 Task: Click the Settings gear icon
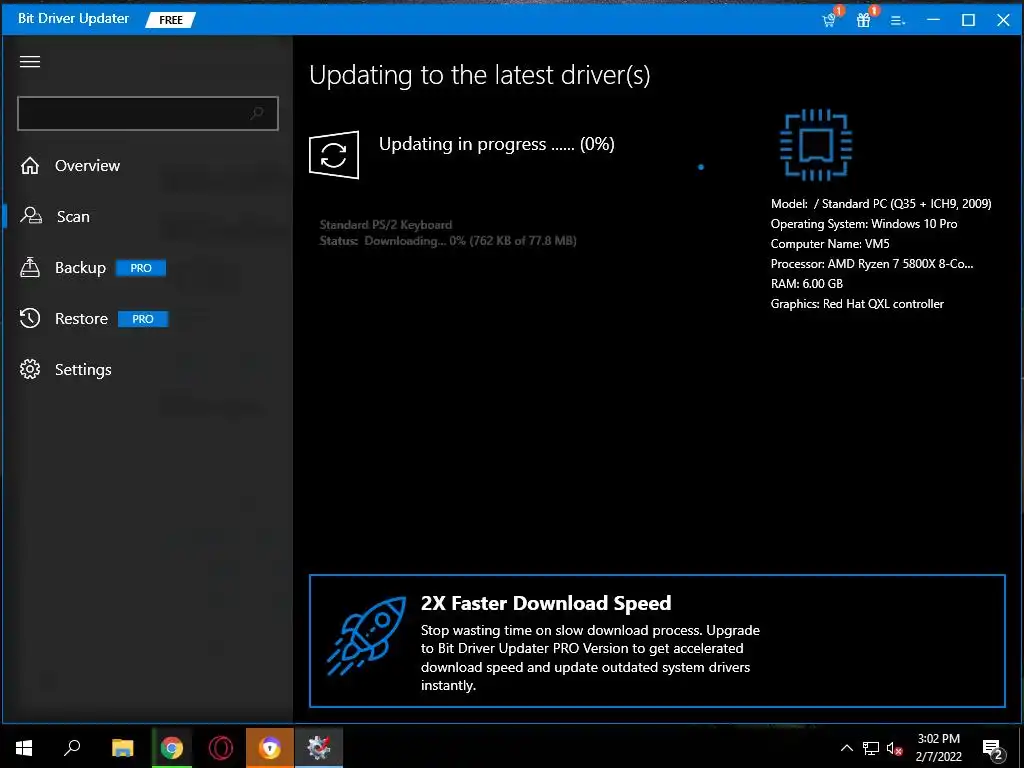coord(30,369)
